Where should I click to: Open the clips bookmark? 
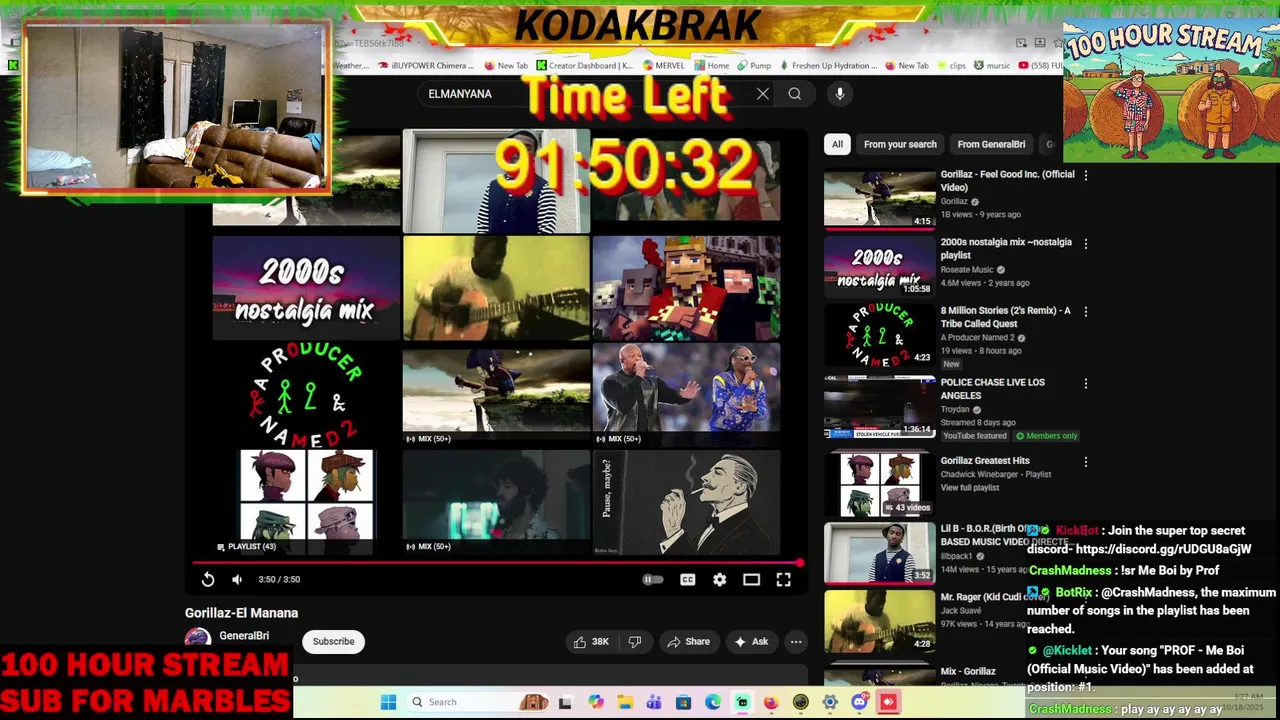(951, 66)
